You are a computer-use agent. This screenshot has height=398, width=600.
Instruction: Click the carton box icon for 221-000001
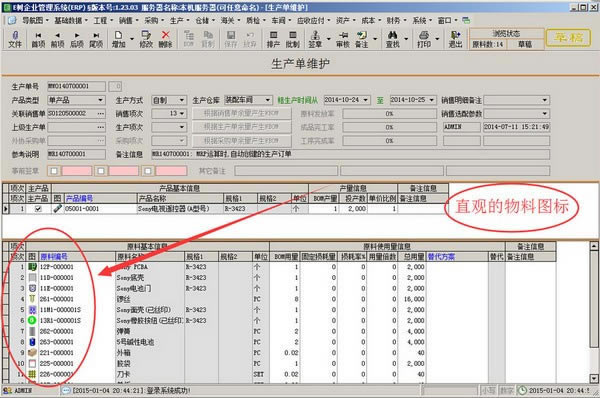[32, 352]
